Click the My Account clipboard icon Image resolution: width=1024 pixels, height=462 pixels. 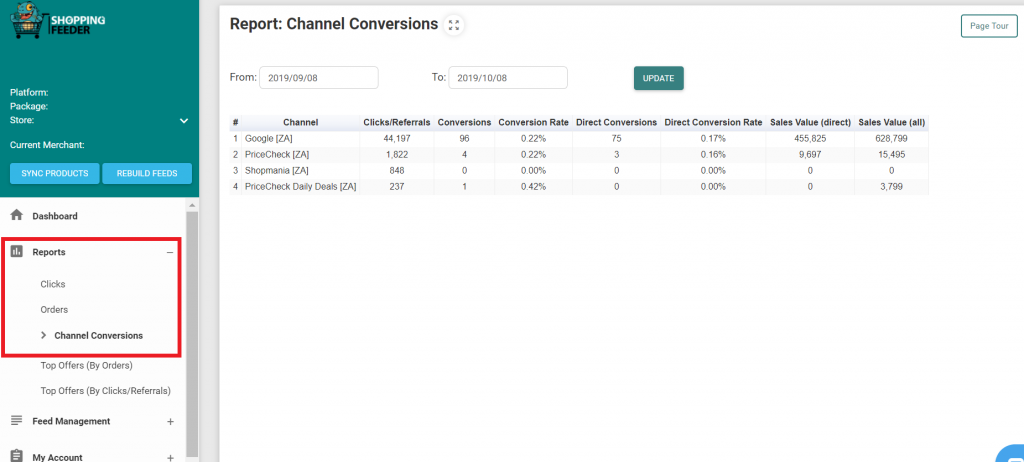pyautogui.click(x=17, y=456)
